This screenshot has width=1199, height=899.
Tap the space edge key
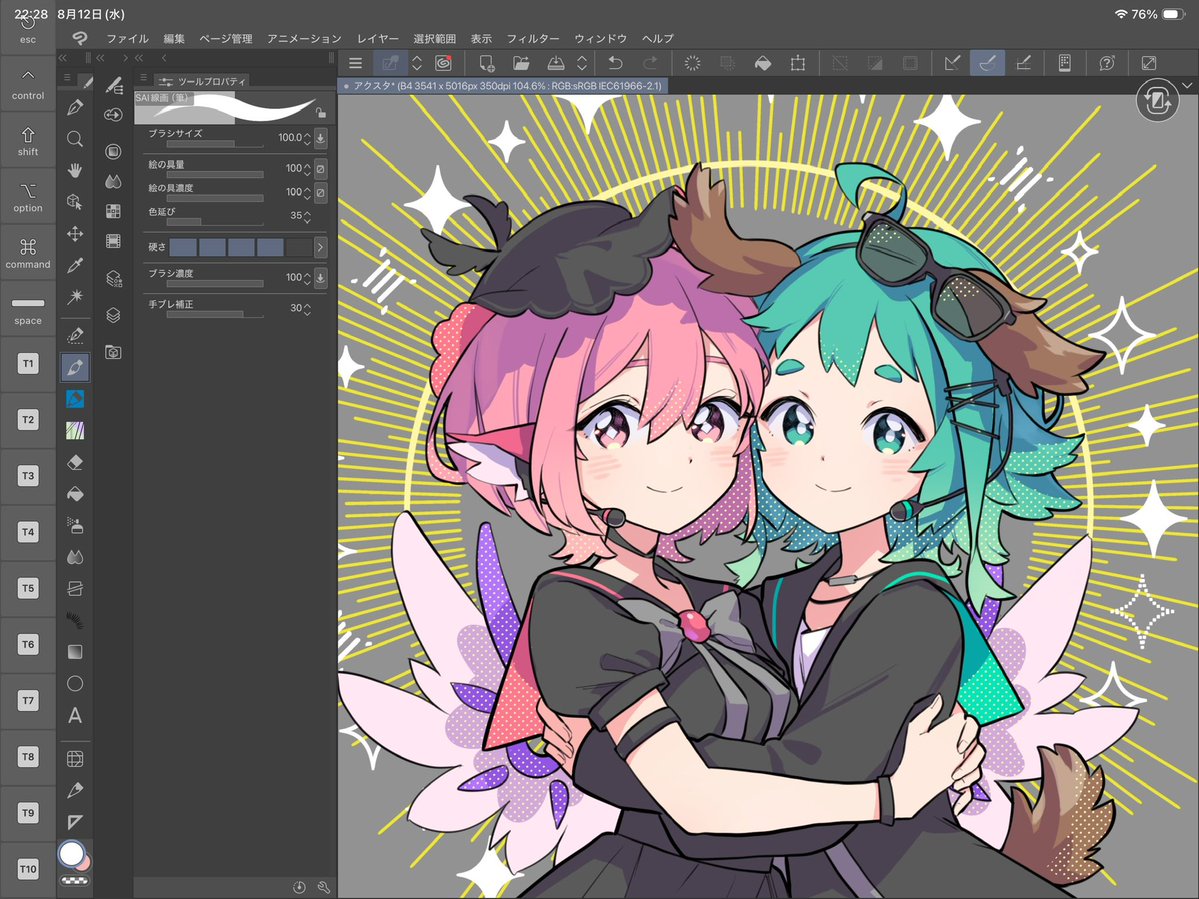click(28, 310)
